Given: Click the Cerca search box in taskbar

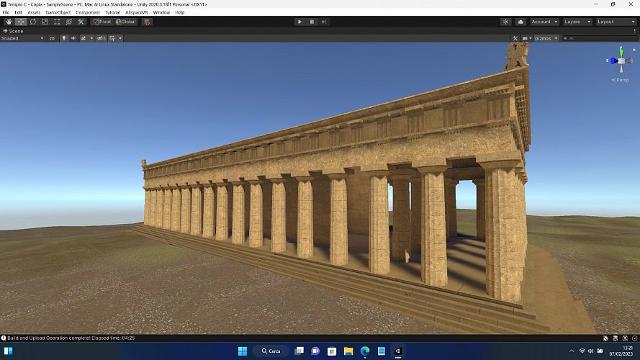Looking at the screenshot, I should [x=271, y=351].
